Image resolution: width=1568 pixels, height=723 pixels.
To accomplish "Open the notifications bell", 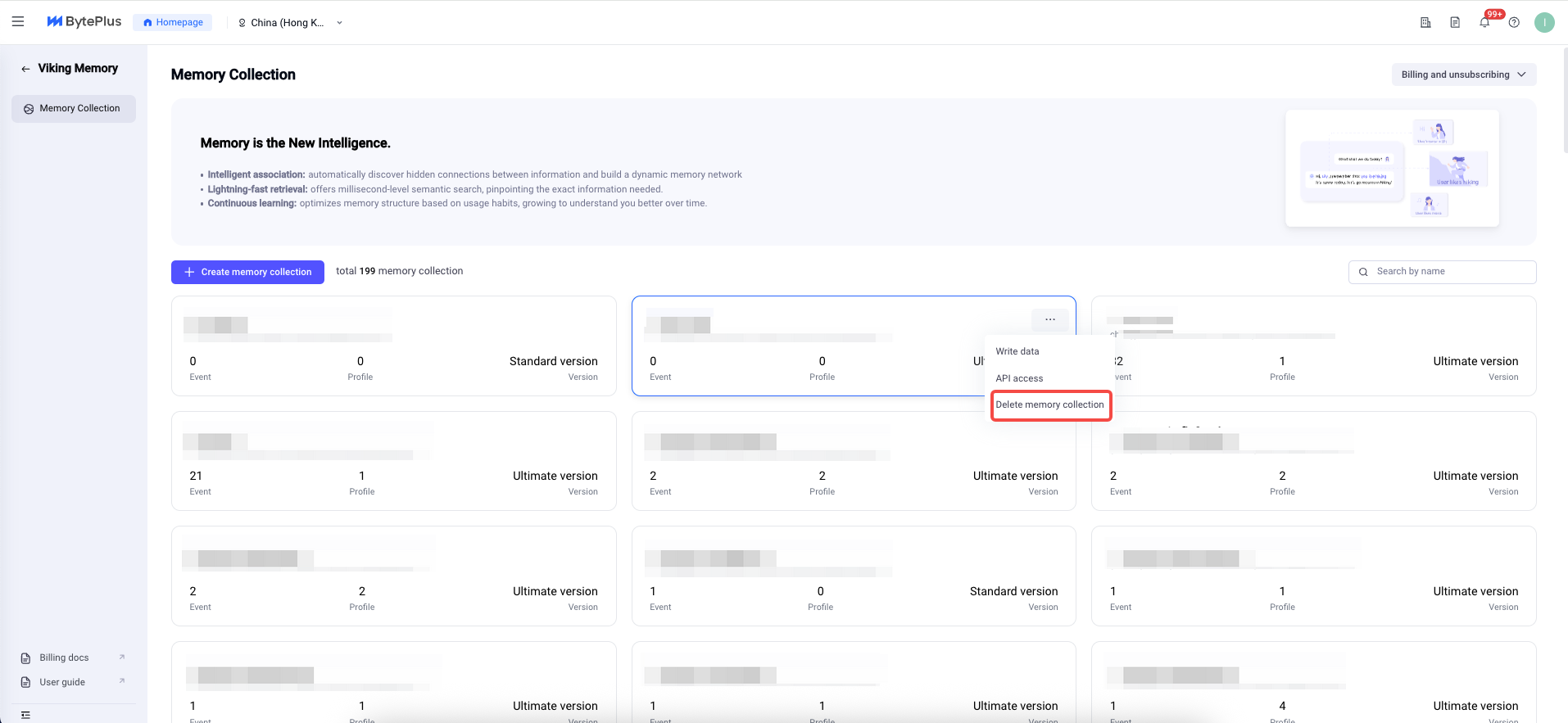I will (x=1484, y=22).
